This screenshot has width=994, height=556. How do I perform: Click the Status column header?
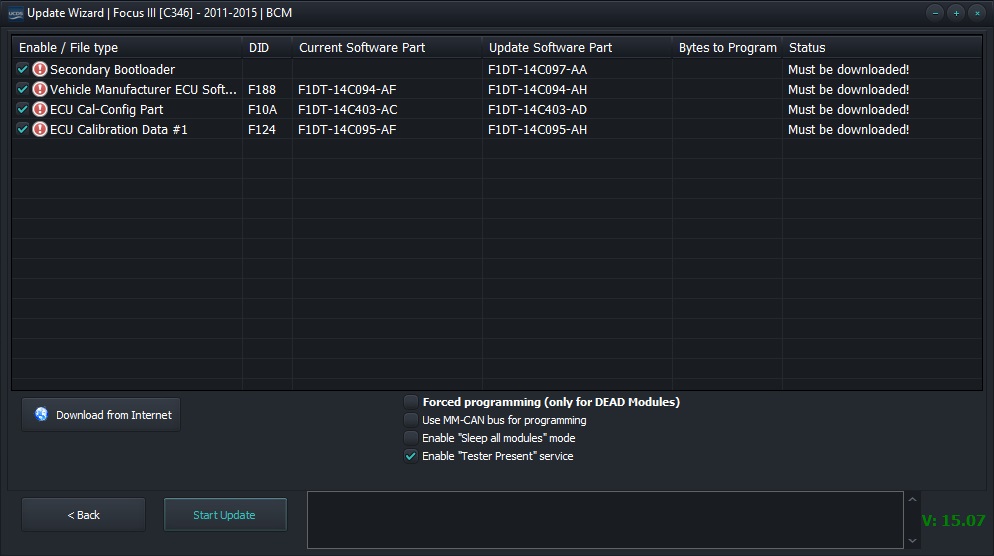(x=807, y=47)
